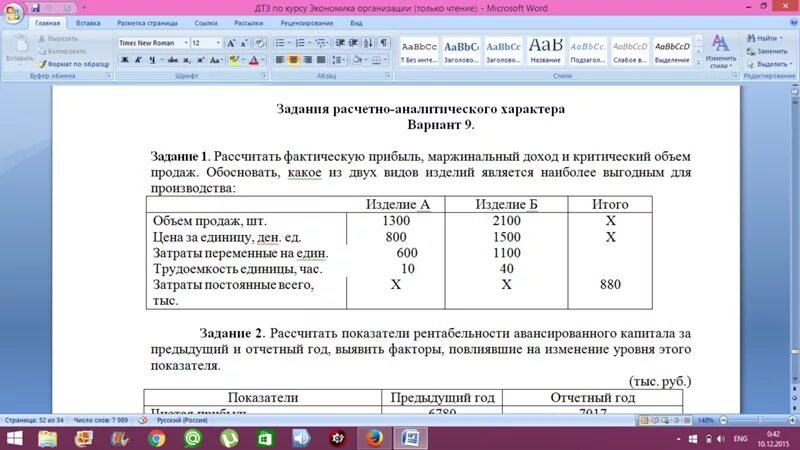Open the font size 12 dropdown
This screenshot has height=450, width=800.
[218, 43]
